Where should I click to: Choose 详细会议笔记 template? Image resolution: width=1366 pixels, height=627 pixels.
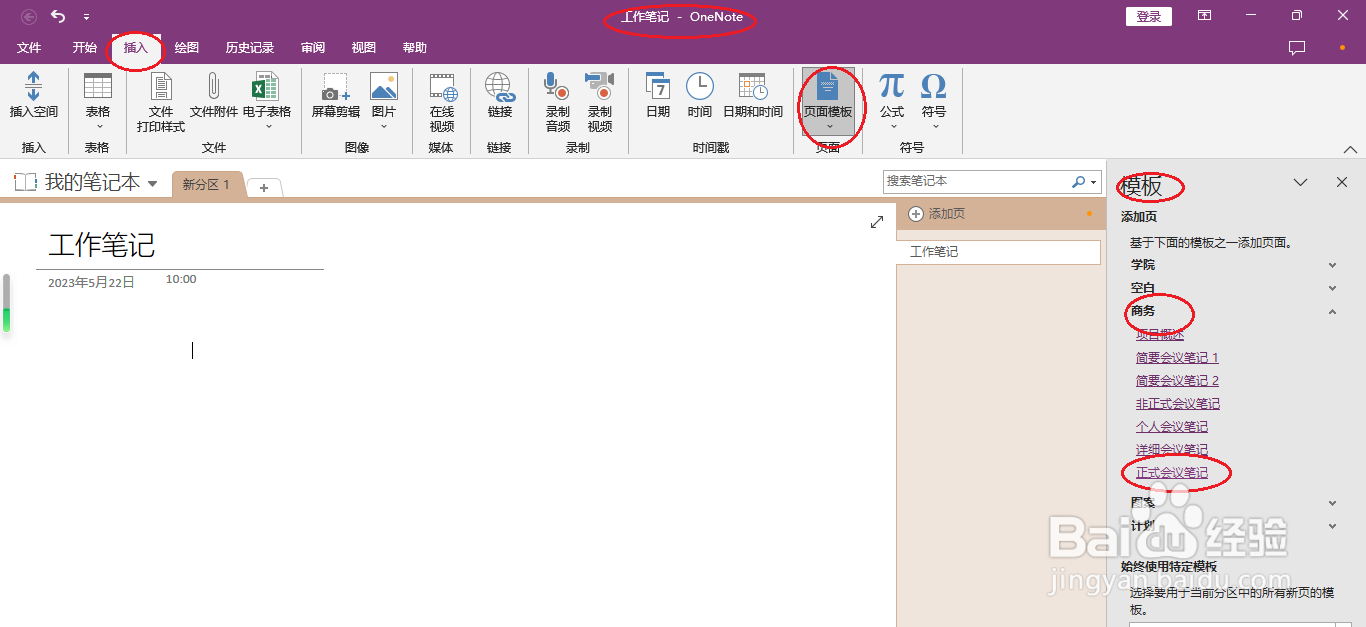pyautogui.click(x=1172, y=450)
